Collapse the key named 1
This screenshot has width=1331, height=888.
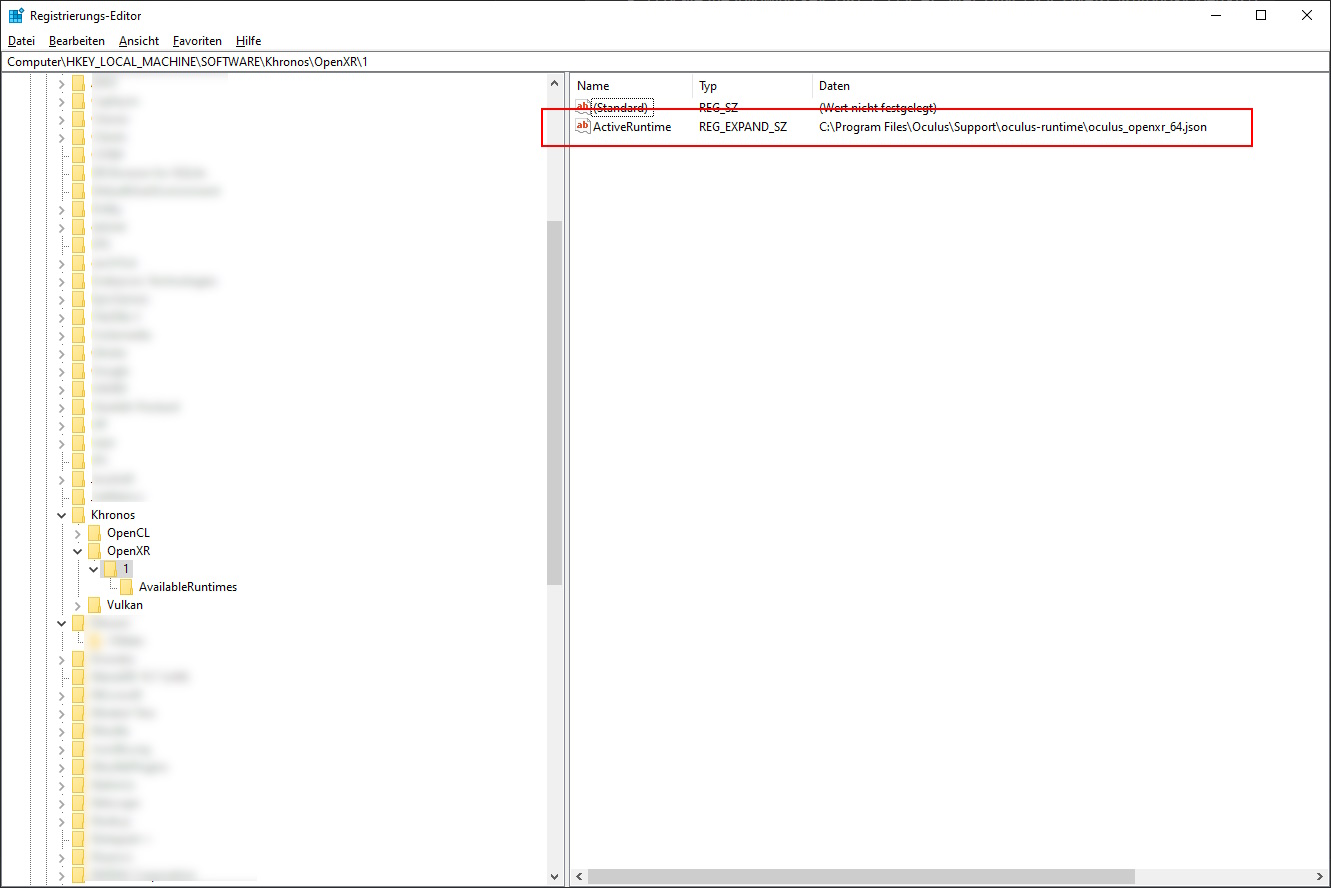click(94, 569)
